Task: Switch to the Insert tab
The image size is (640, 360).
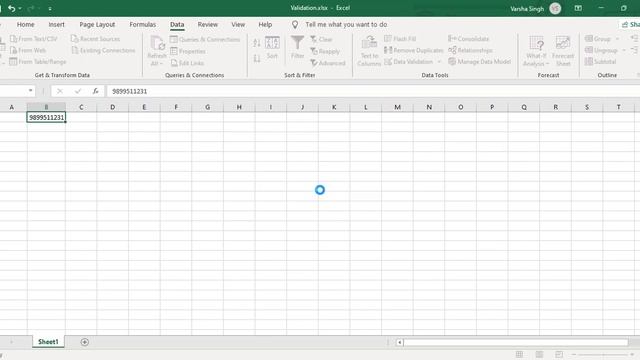Action: (56, 24)
